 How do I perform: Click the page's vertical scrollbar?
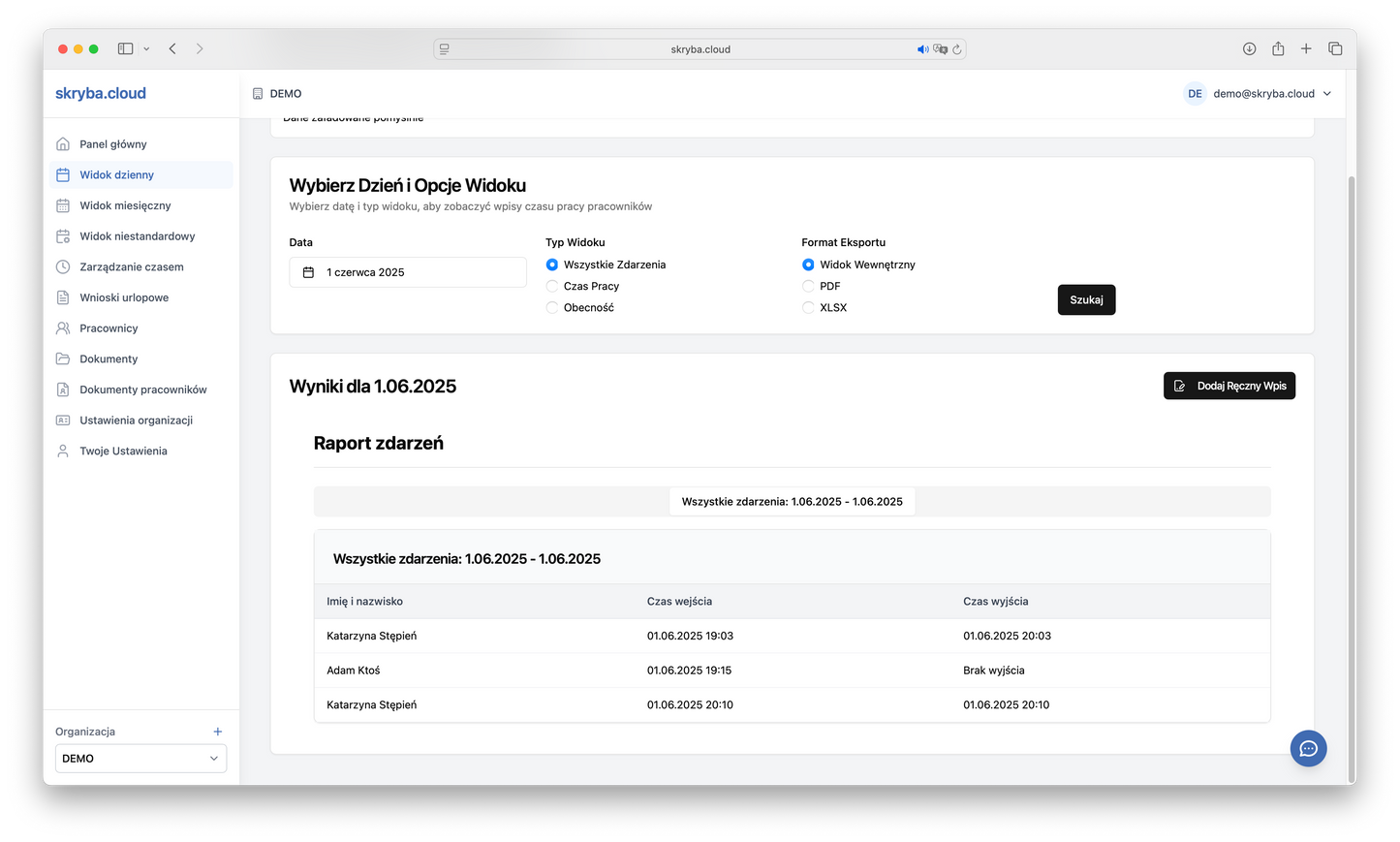tap(1352, 480)
